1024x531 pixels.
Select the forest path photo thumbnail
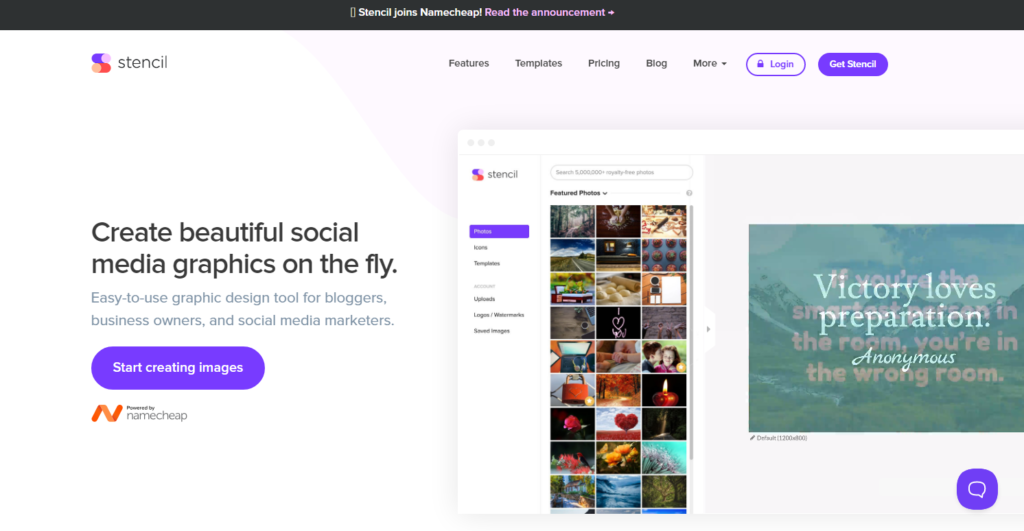coord(572,221)
